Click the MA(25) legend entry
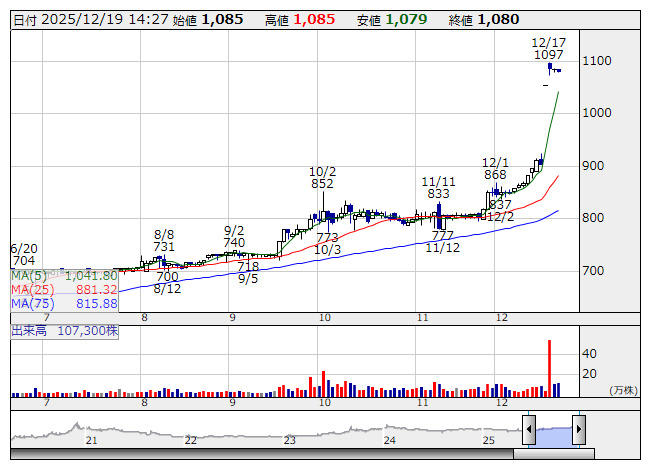Image resolution: width=653 pixels, height=470 pixels. click(x=64, y=289)
